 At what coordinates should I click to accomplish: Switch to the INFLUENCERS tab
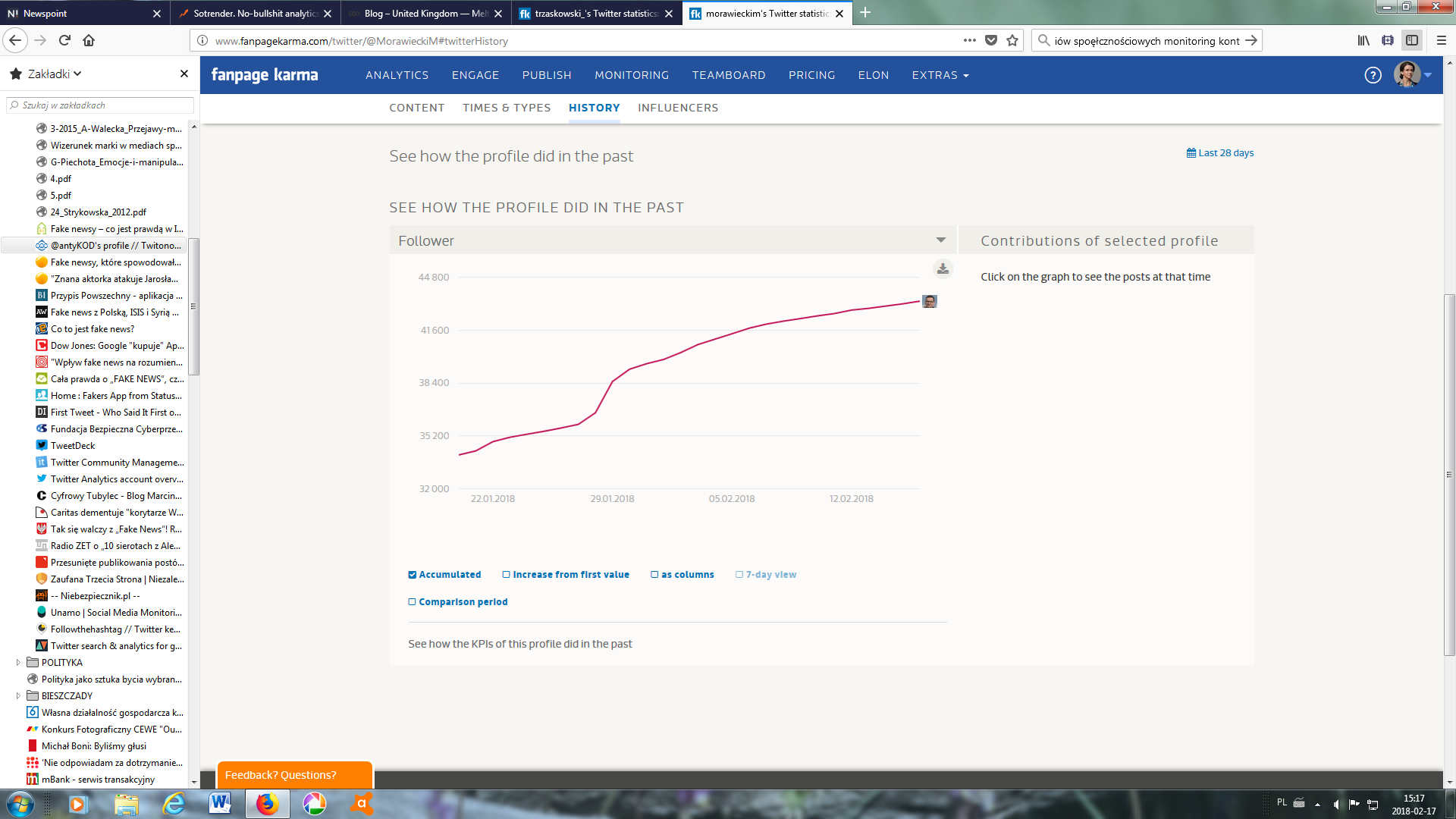click(677, 108)
